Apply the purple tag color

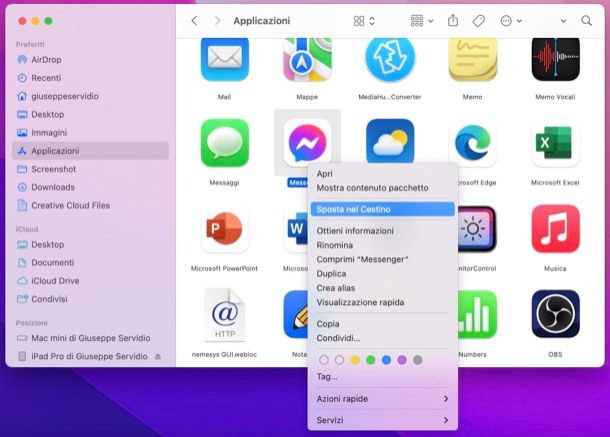402,360
